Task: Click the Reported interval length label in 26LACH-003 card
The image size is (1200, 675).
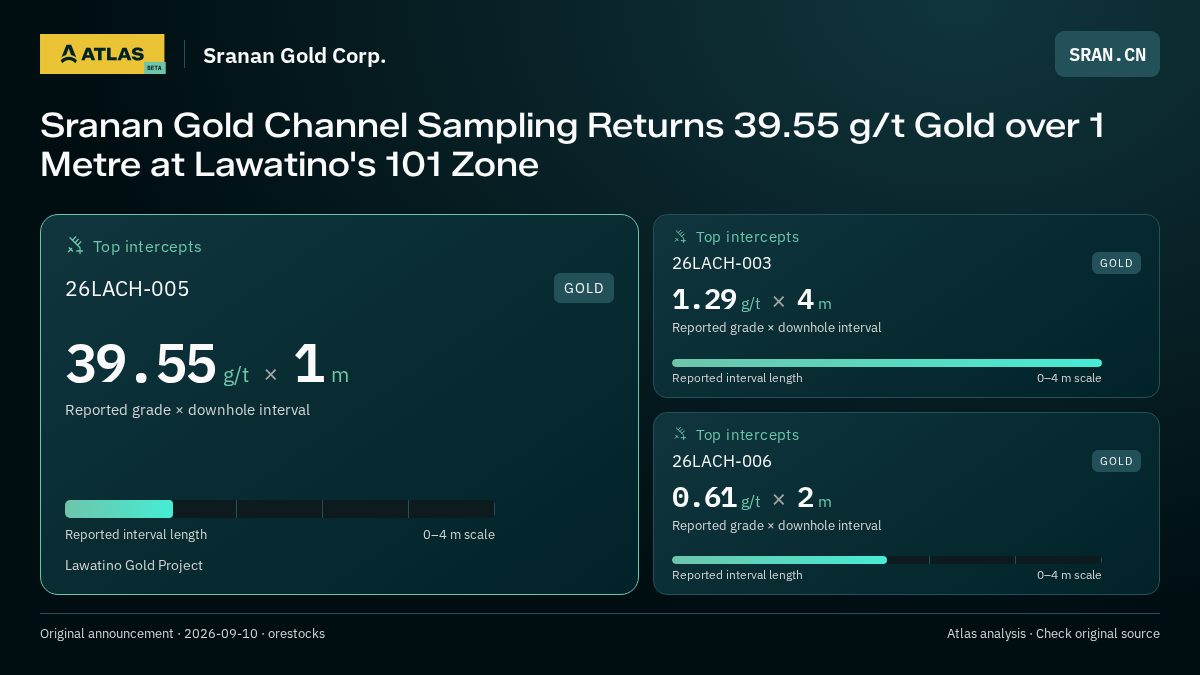Action: [x=737, y=378]
